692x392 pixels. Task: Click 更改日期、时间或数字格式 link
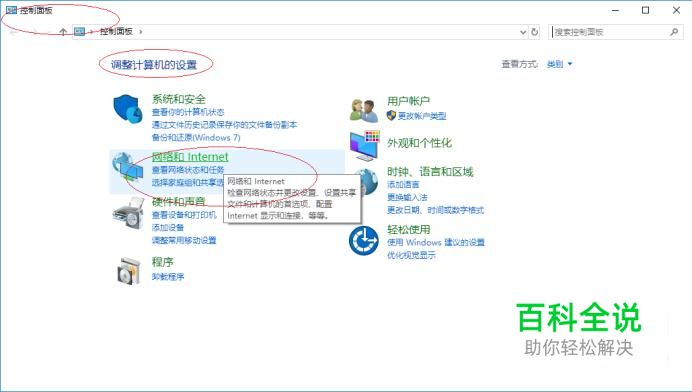(x=435, y=210)
